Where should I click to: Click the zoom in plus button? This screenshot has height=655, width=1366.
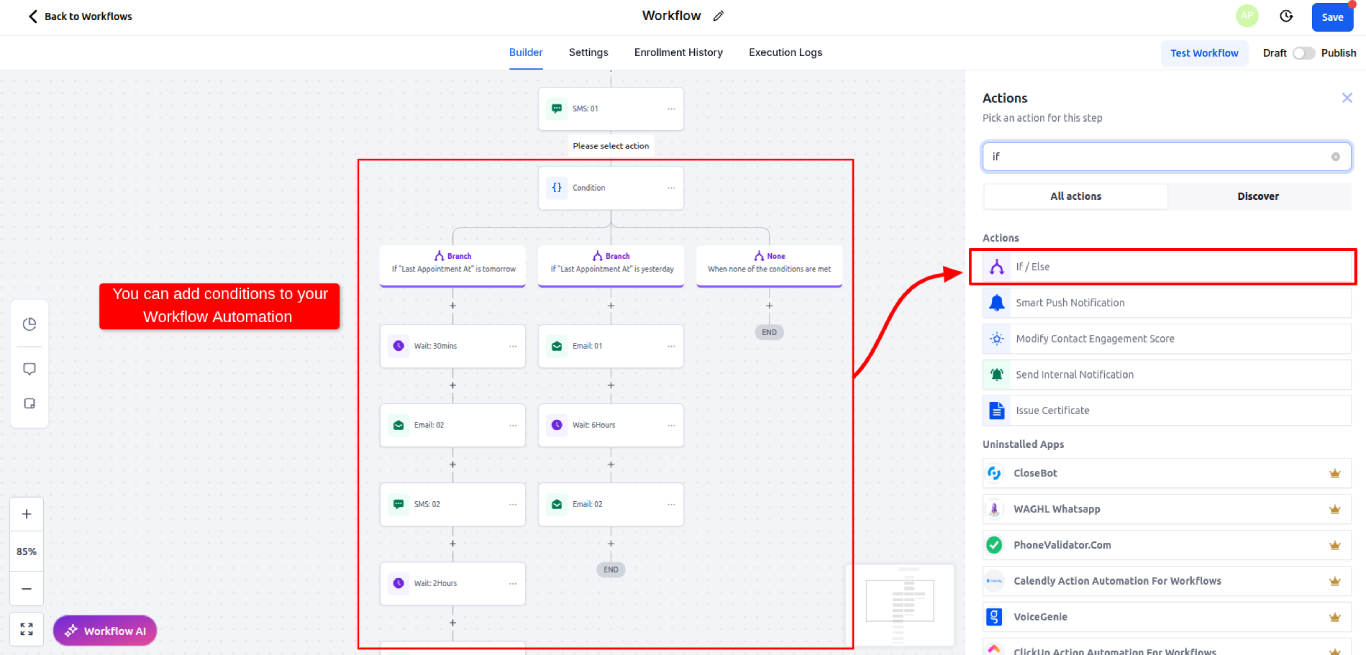(x=27, y=514)
